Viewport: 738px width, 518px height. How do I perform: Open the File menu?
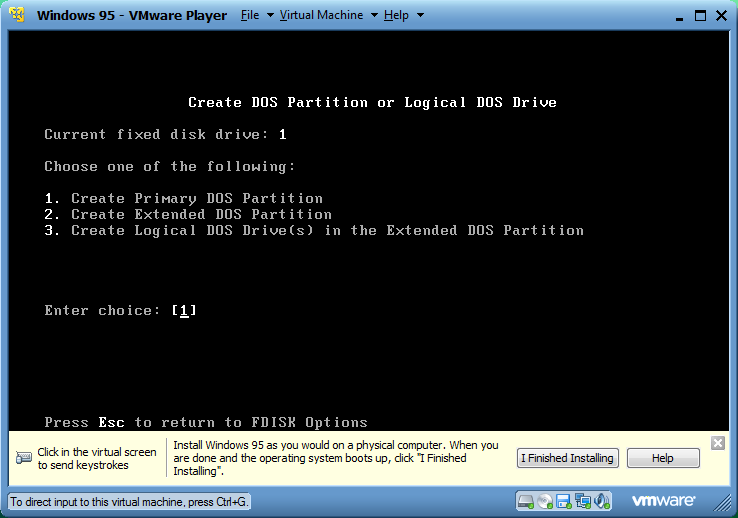click(250, 15)
